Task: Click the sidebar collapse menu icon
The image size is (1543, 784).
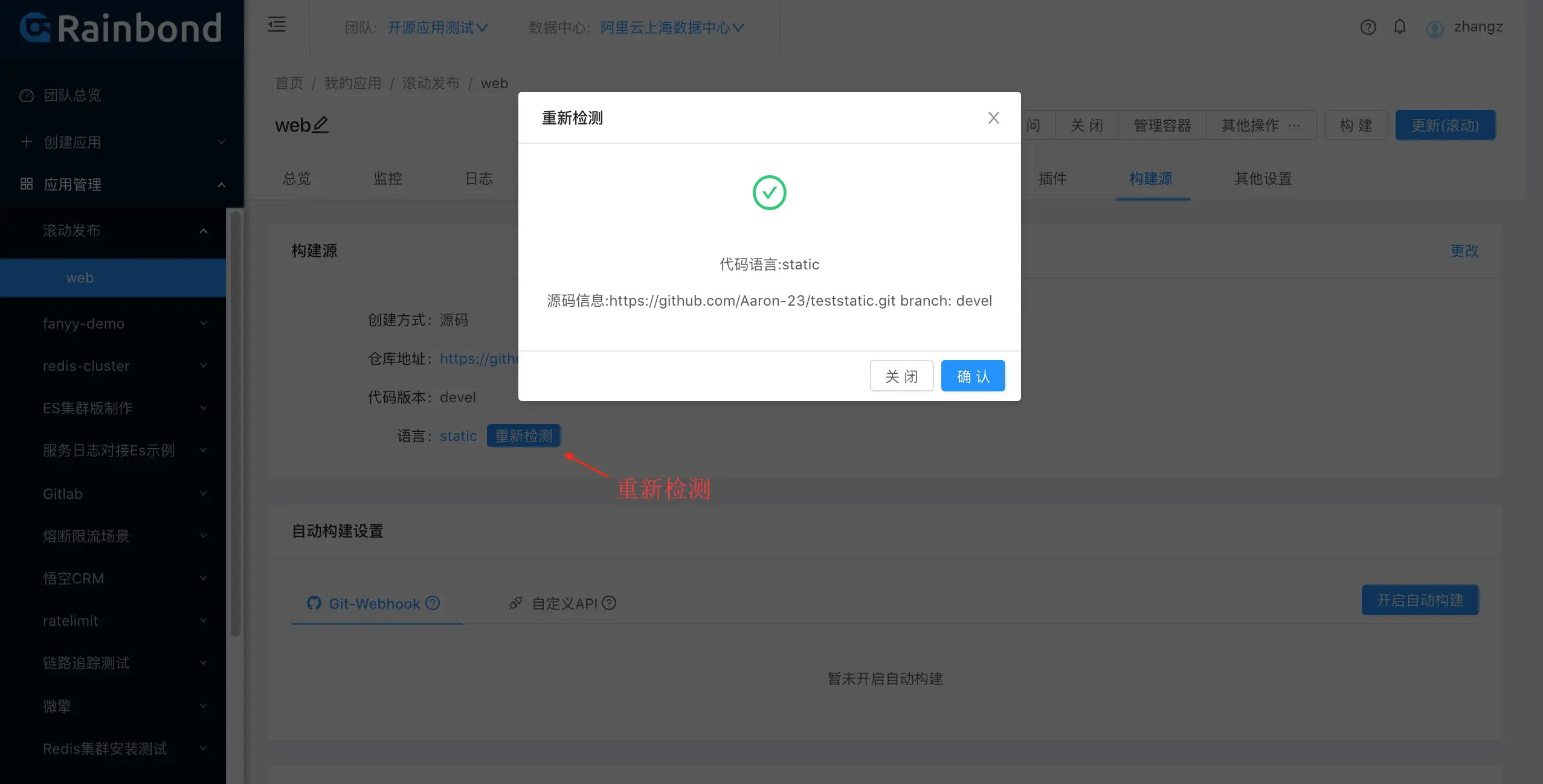Action: [x=277, y=25]
